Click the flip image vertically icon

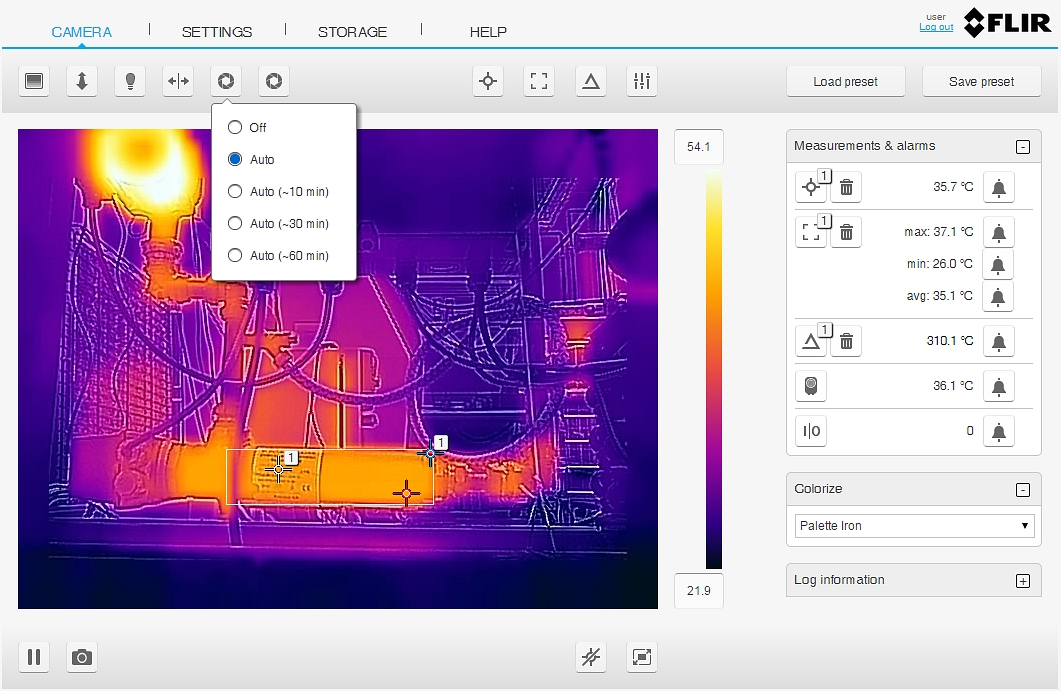[x=82, y=82]
